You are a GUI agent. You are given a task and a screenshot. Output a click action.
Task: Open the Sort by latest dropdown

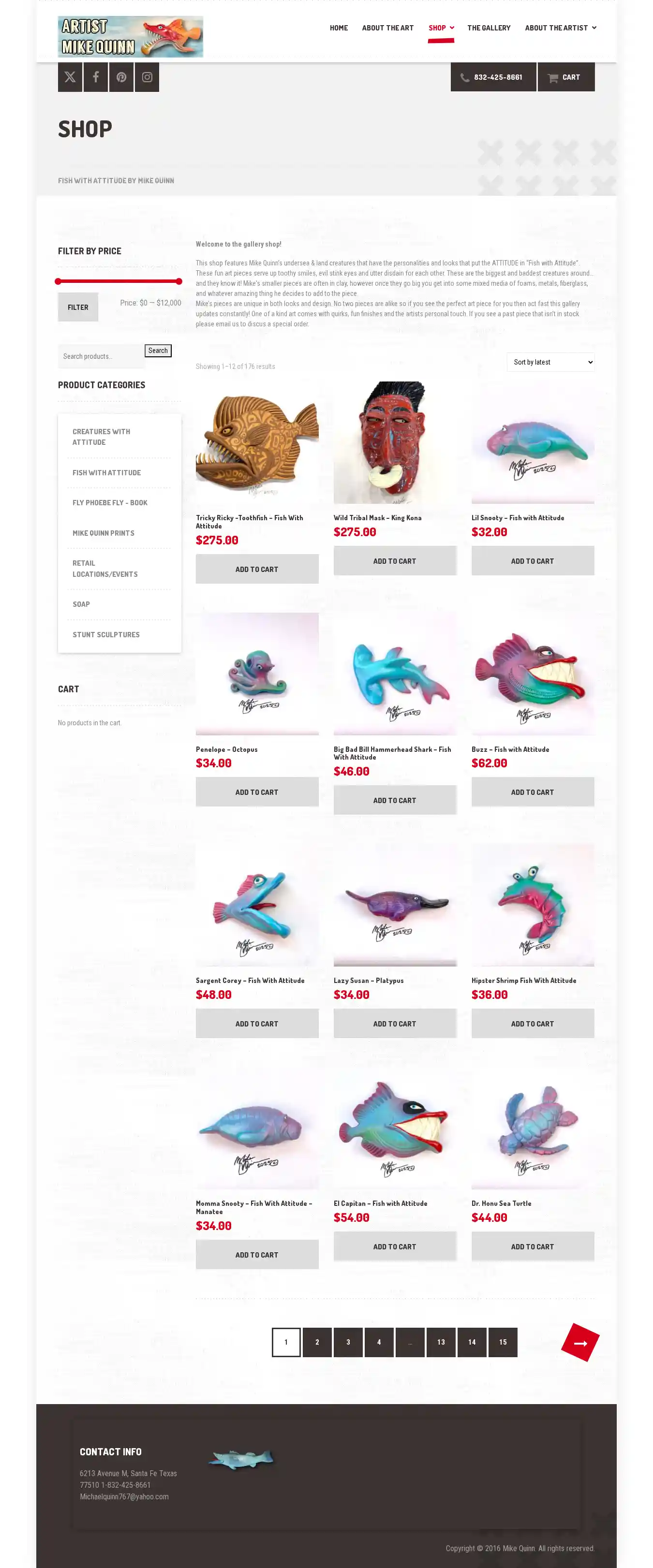(x=550, y=362)
